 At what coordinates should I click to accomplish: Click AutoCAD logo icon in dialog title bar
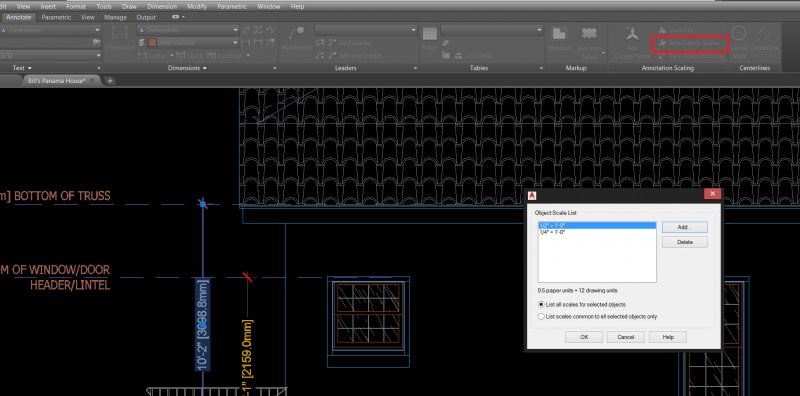pyautogui.click(x=532, y=195)
